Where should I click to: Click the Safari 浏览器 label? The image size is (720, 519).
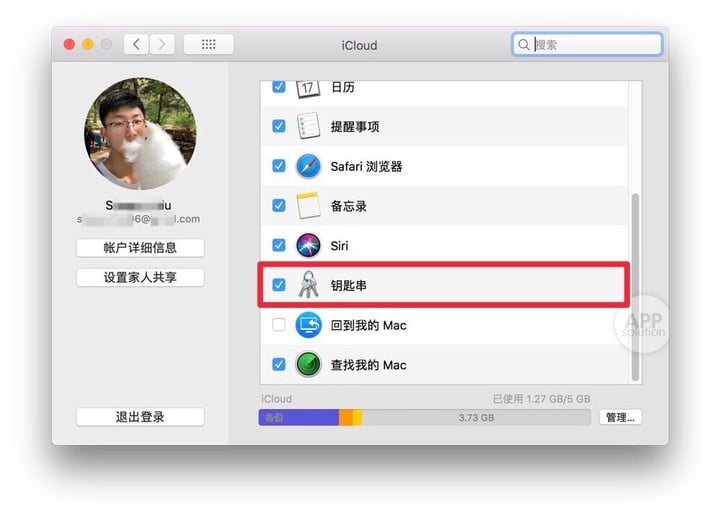[366, 166]
